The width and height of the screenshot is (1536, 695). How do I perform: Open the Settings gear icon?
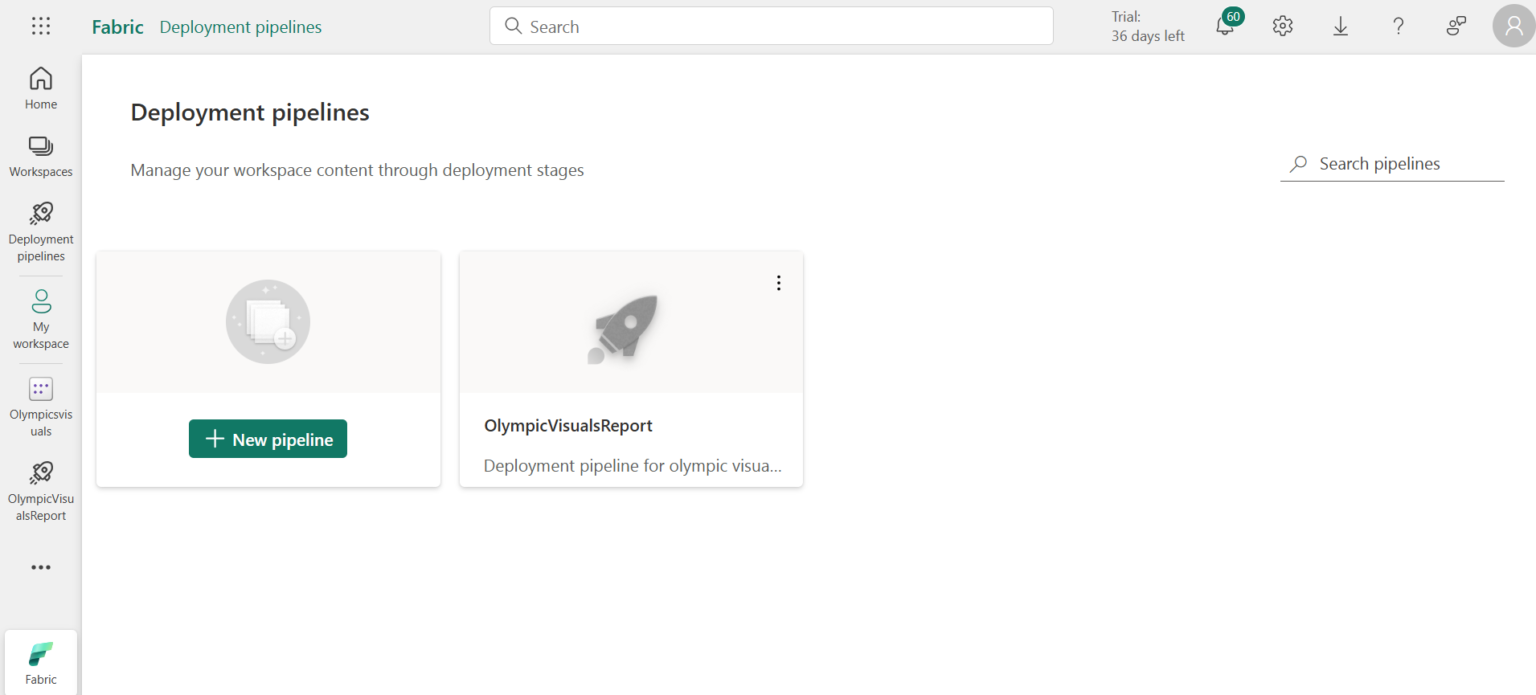coord(1283,27)
